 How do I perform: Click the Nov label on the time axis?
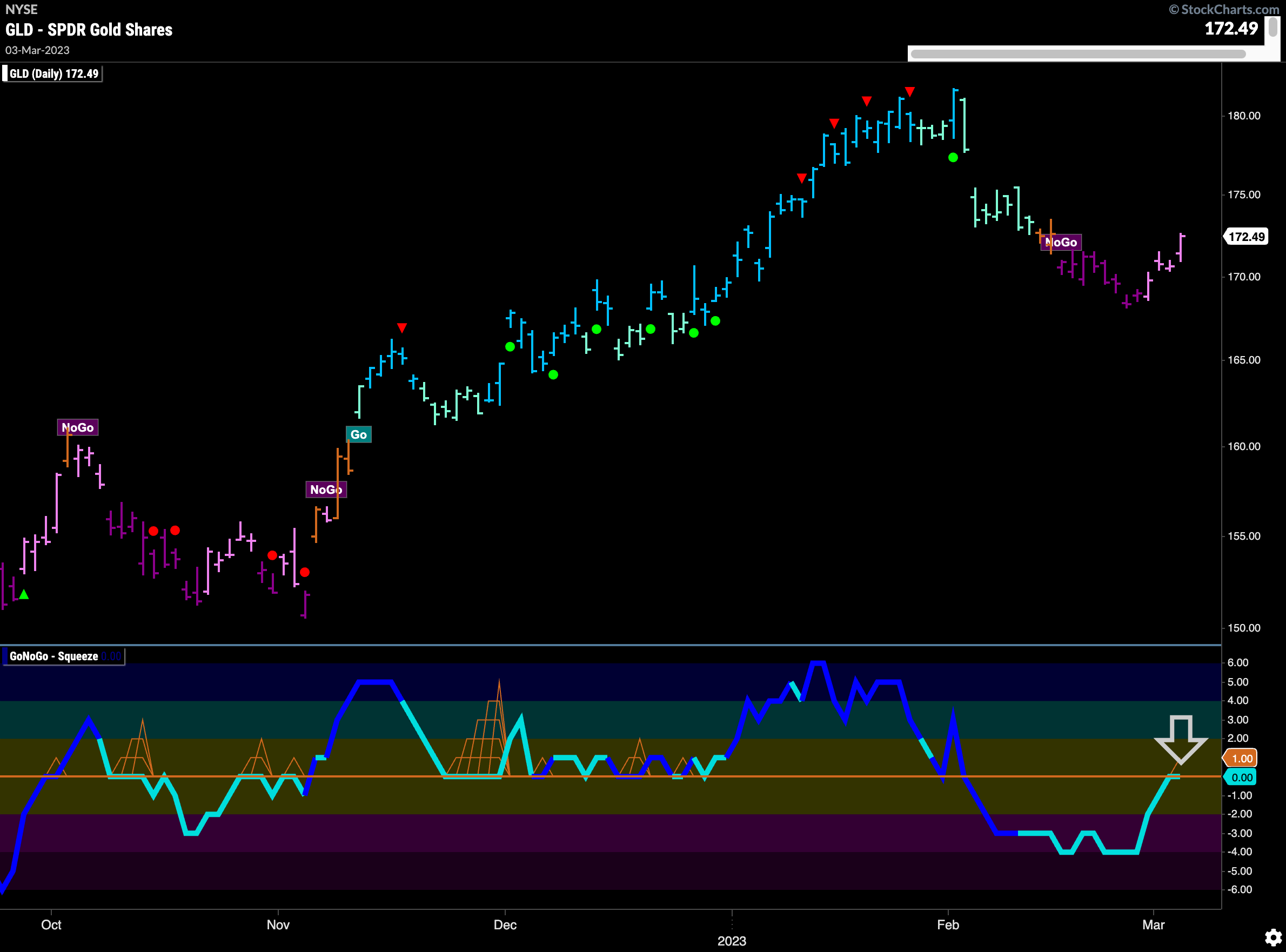pos(278,925)
